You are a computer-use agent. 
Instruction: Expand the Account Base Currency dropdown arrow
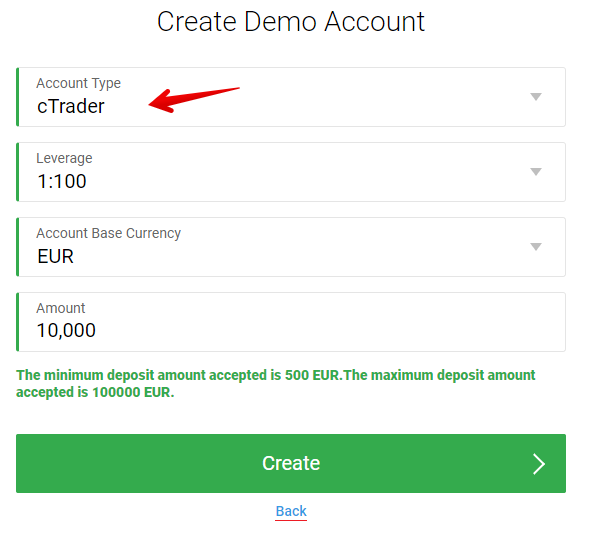click(536, 247)
